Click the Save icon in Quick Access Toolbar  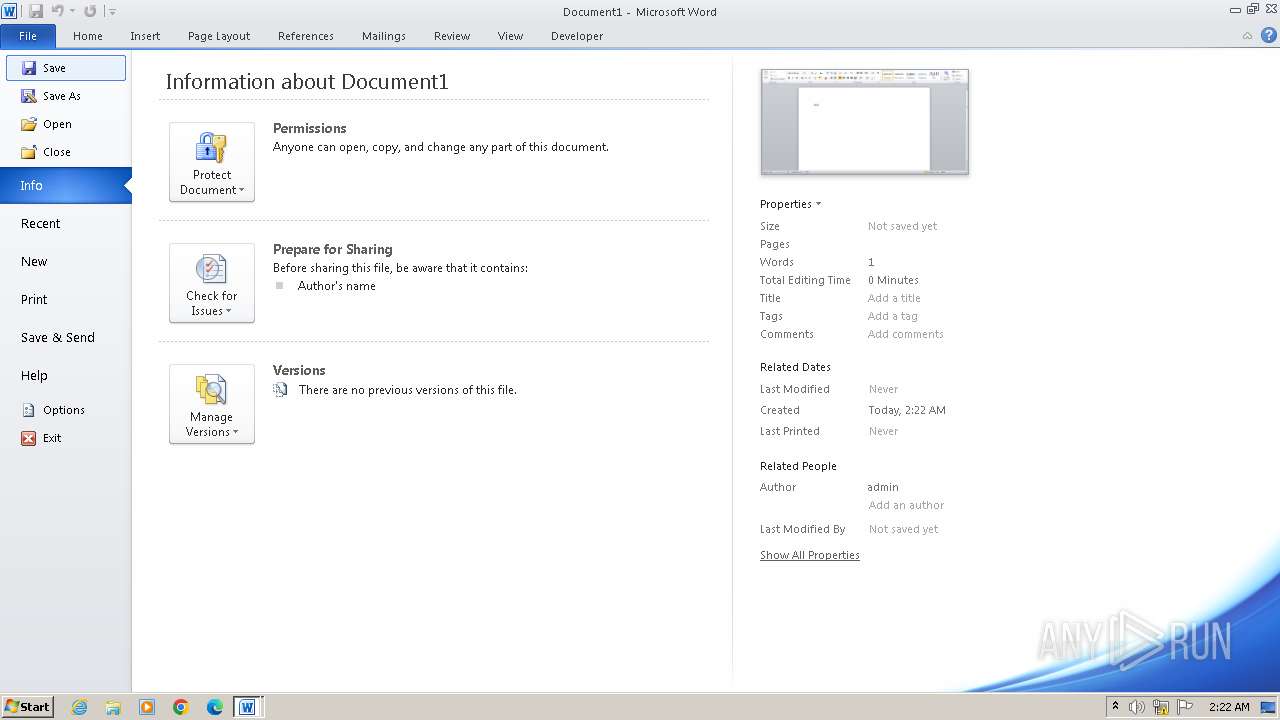(36, 11)
